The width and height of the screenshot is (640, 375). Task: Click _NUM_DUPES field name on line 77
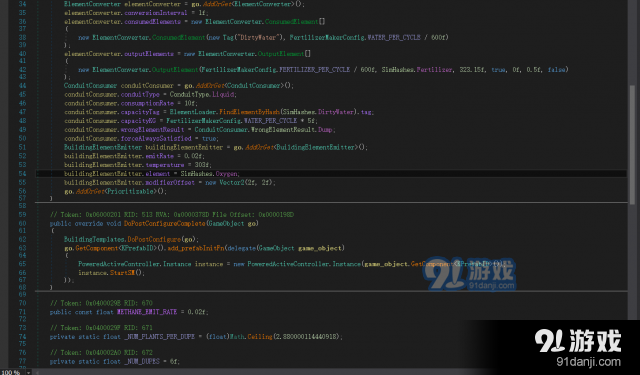(x=142, y=362)
